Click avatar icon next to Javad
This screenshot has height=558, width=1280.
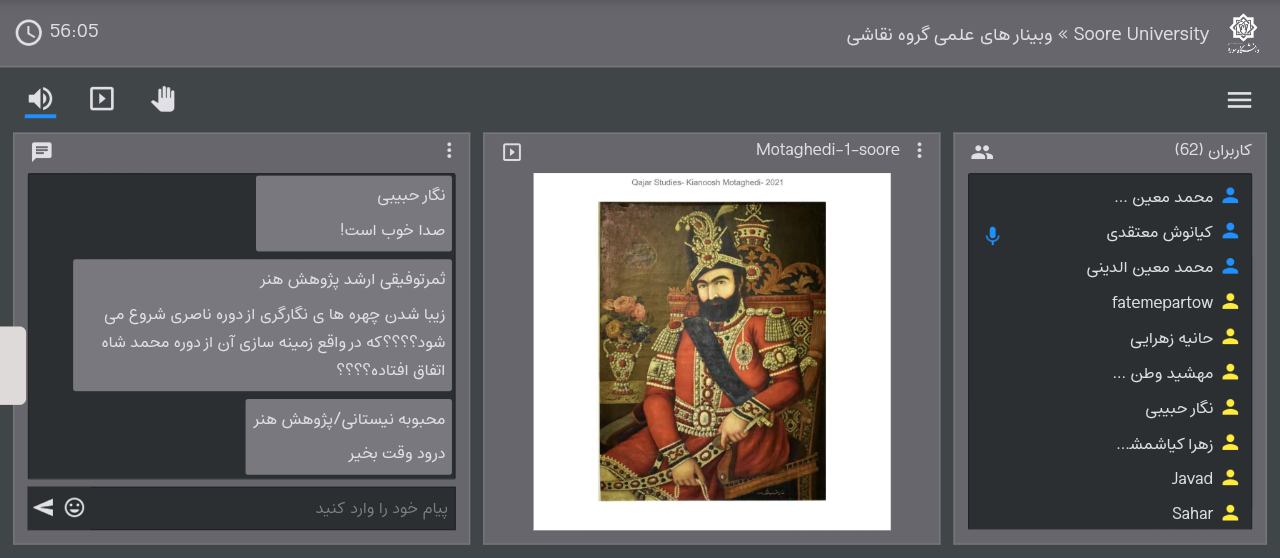click(1230, 478)
